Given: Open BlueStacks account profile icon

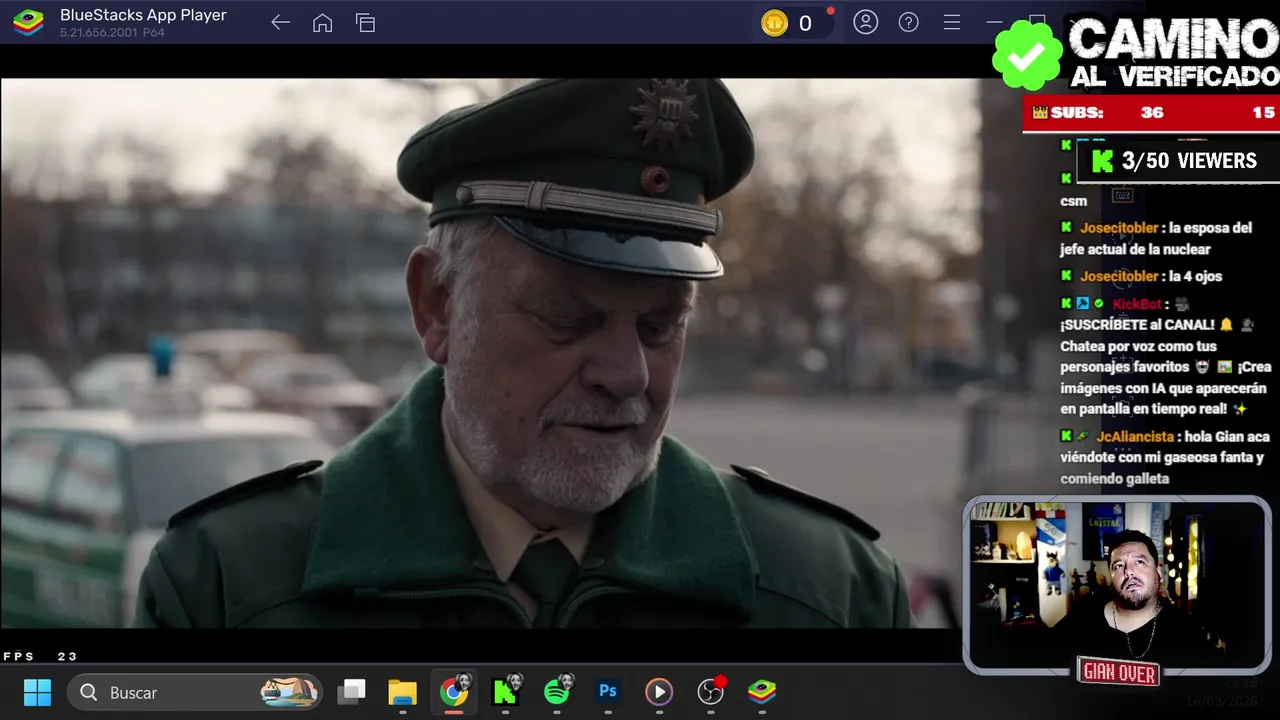Looking at the screenshot, I should coord(866,22).
